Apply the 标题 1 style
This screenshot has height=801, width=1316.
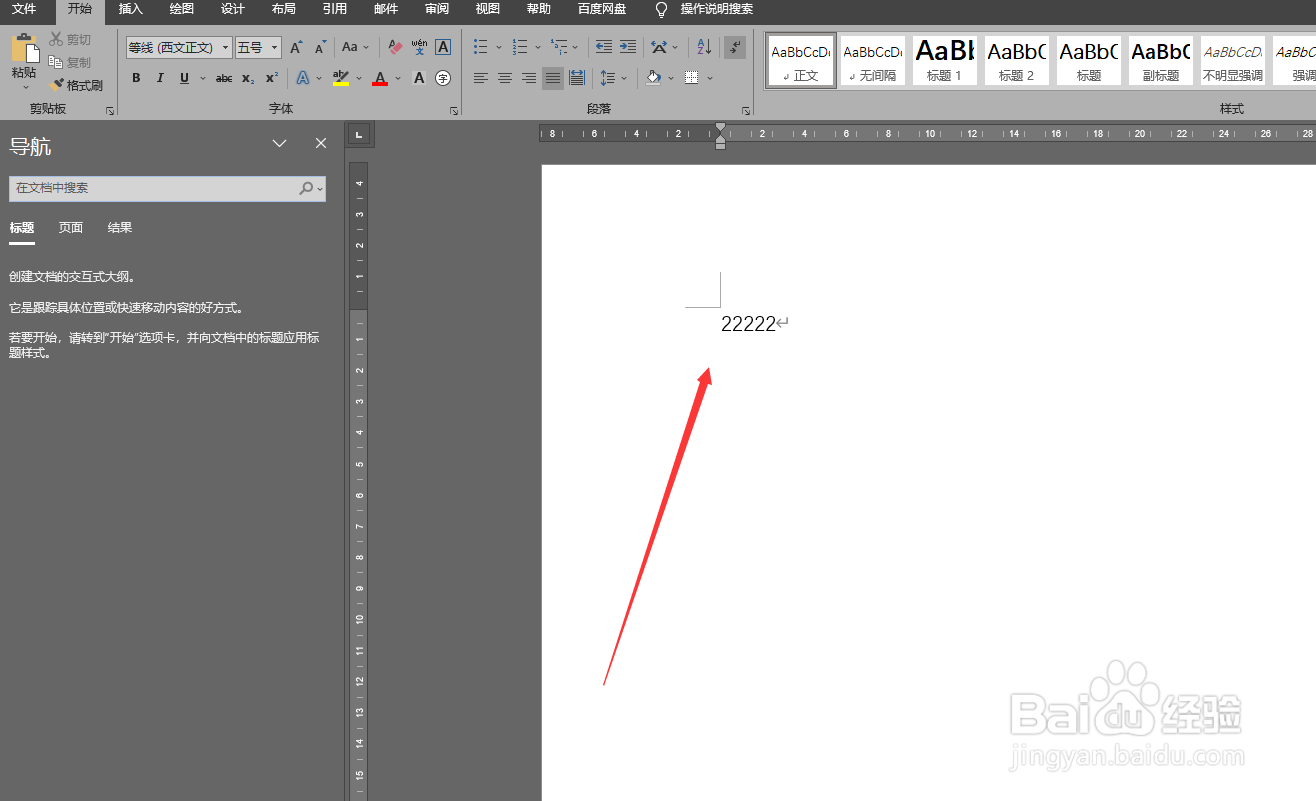(x=945, y=61)
